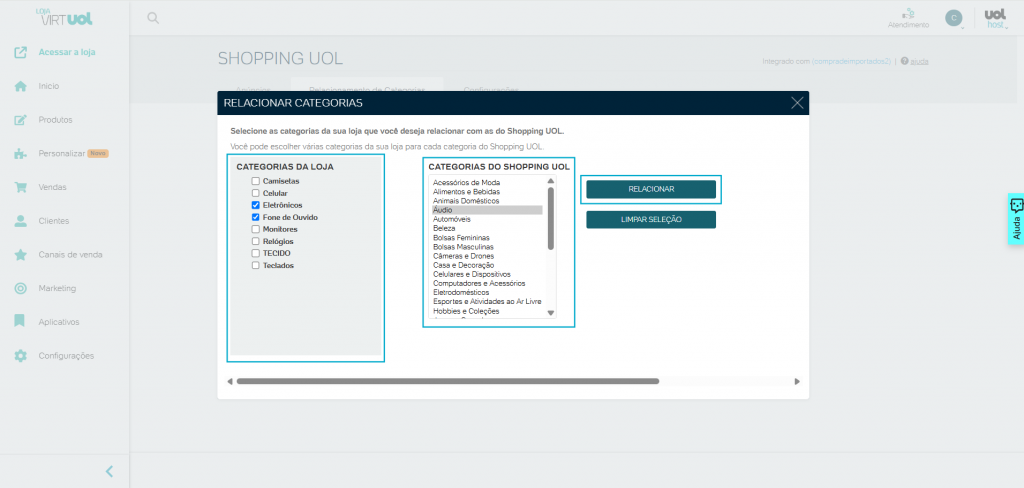The image size is (1024, 488).
Task: Click the Personalizar puzzle icon
Action: click(21, 154)
